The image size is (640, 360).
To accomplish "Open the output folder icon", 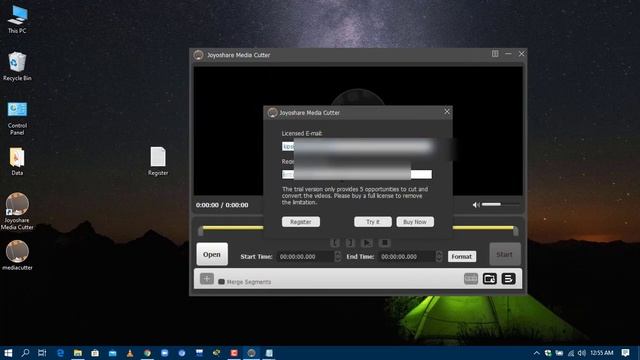I will pyautogui.click(x=489, y=279).
